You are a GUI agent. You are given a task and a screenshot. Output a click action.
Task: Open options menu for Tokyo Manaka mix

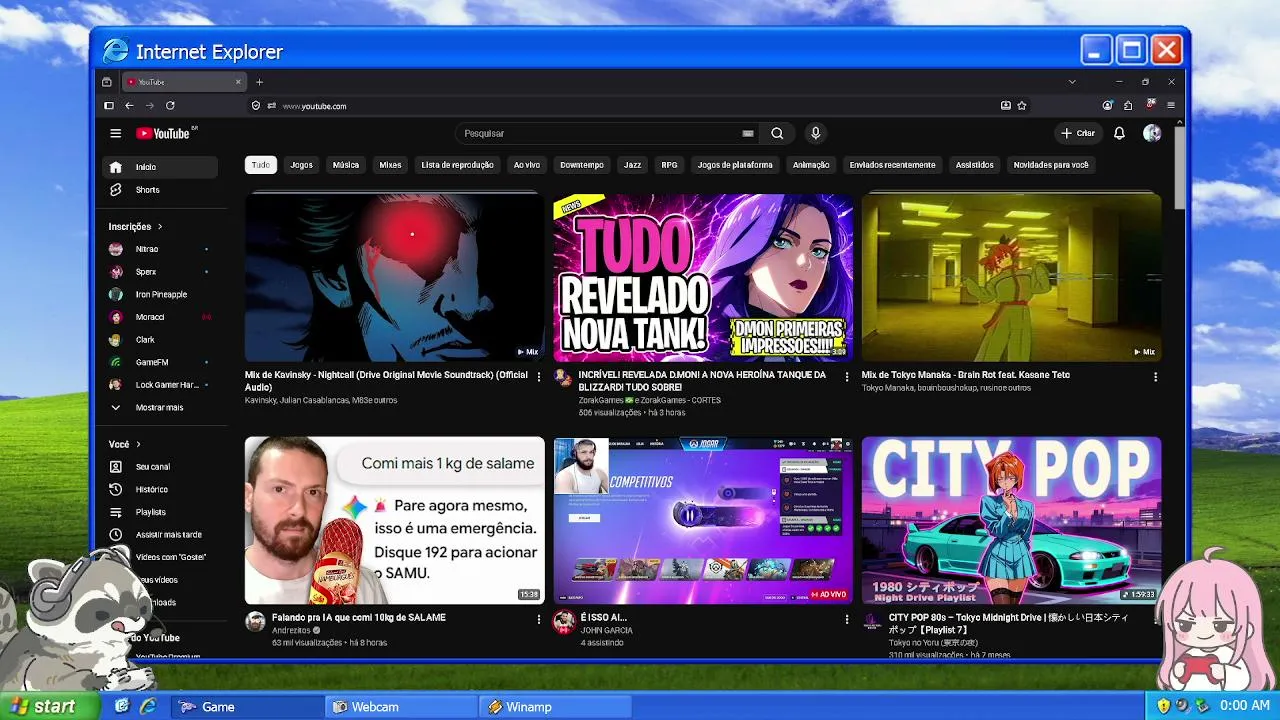(x=1155, y=377)
